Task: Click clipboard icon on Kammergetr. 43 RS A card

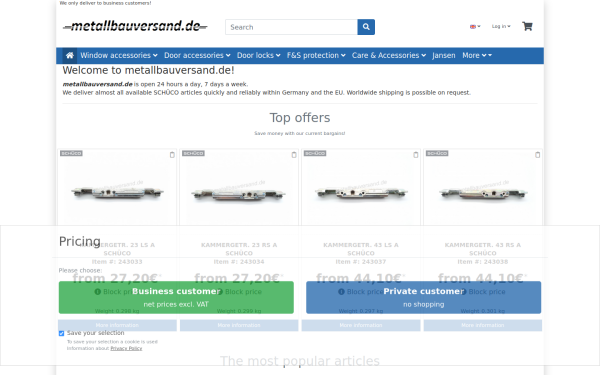Action: click(x=538, y=155)
